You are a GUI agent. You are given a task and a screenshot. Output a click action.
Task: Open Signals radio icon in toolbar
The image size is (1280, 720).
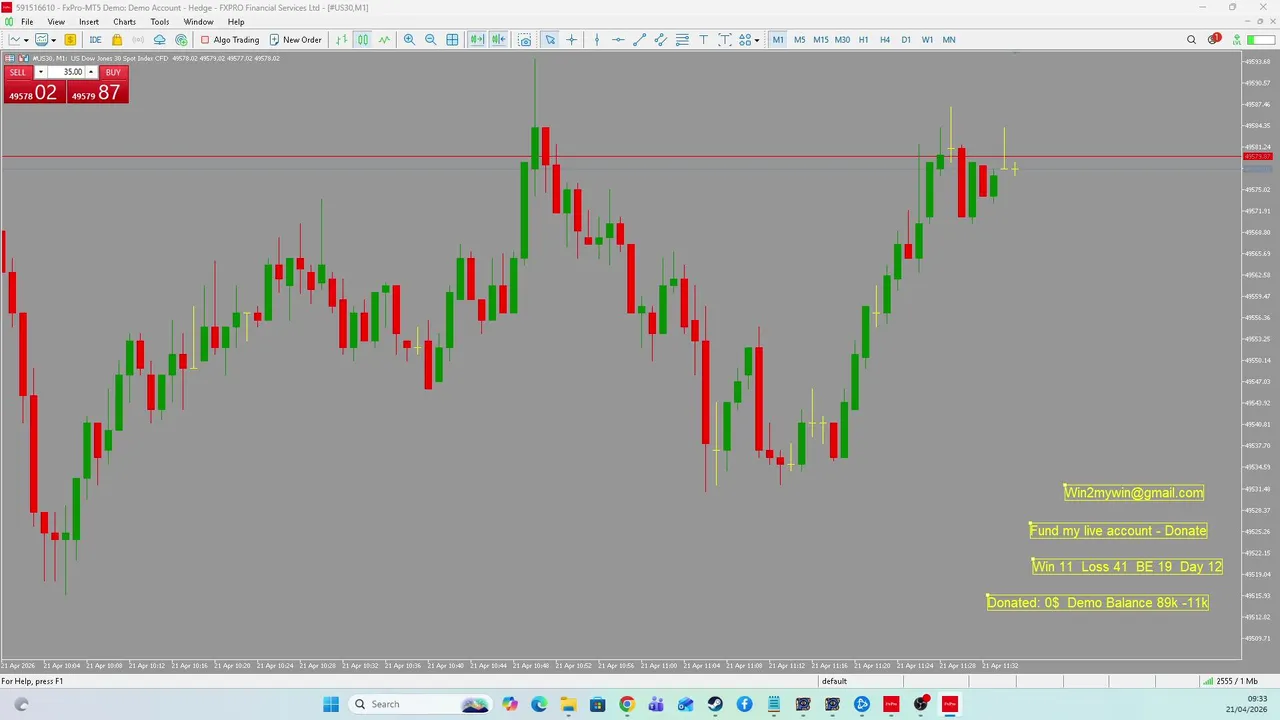pyautogui.click(x=138, y=40)
